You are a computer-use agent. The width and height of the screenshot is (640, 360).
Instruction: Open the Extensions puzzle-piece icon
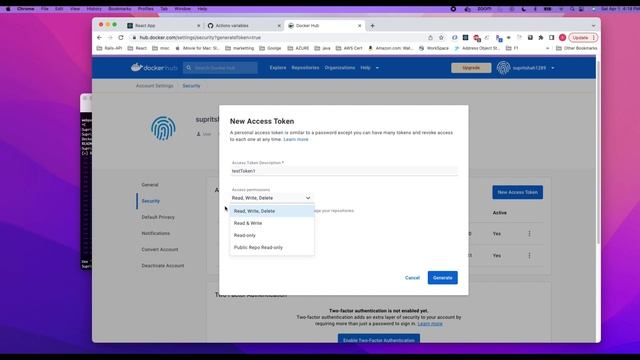coord(541,38)
